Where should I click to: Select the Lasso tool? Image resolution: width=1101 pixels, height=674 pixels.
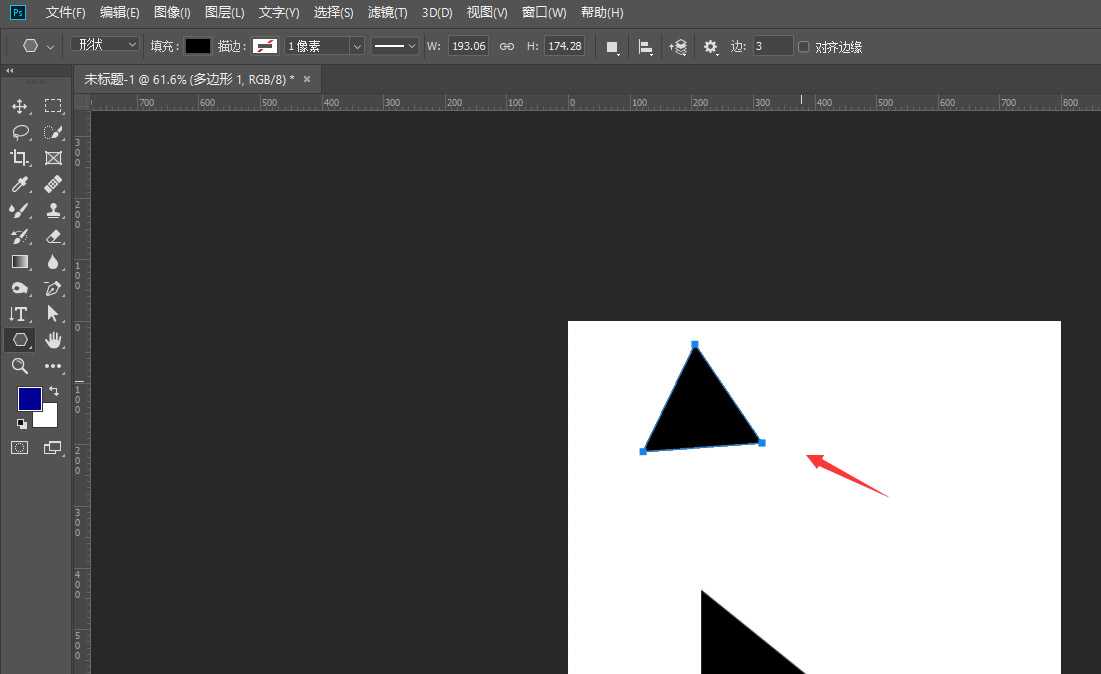pos(19,132)
